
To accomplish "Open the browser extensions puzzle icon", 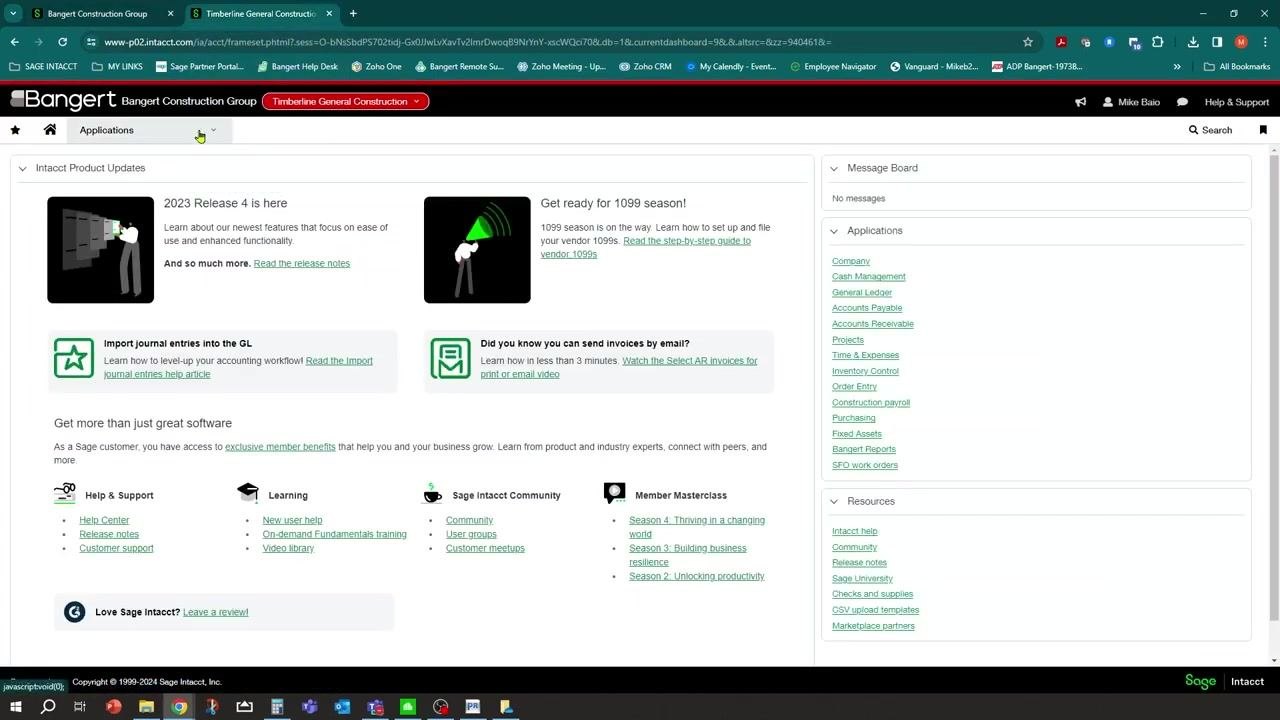I will 1158,42.
